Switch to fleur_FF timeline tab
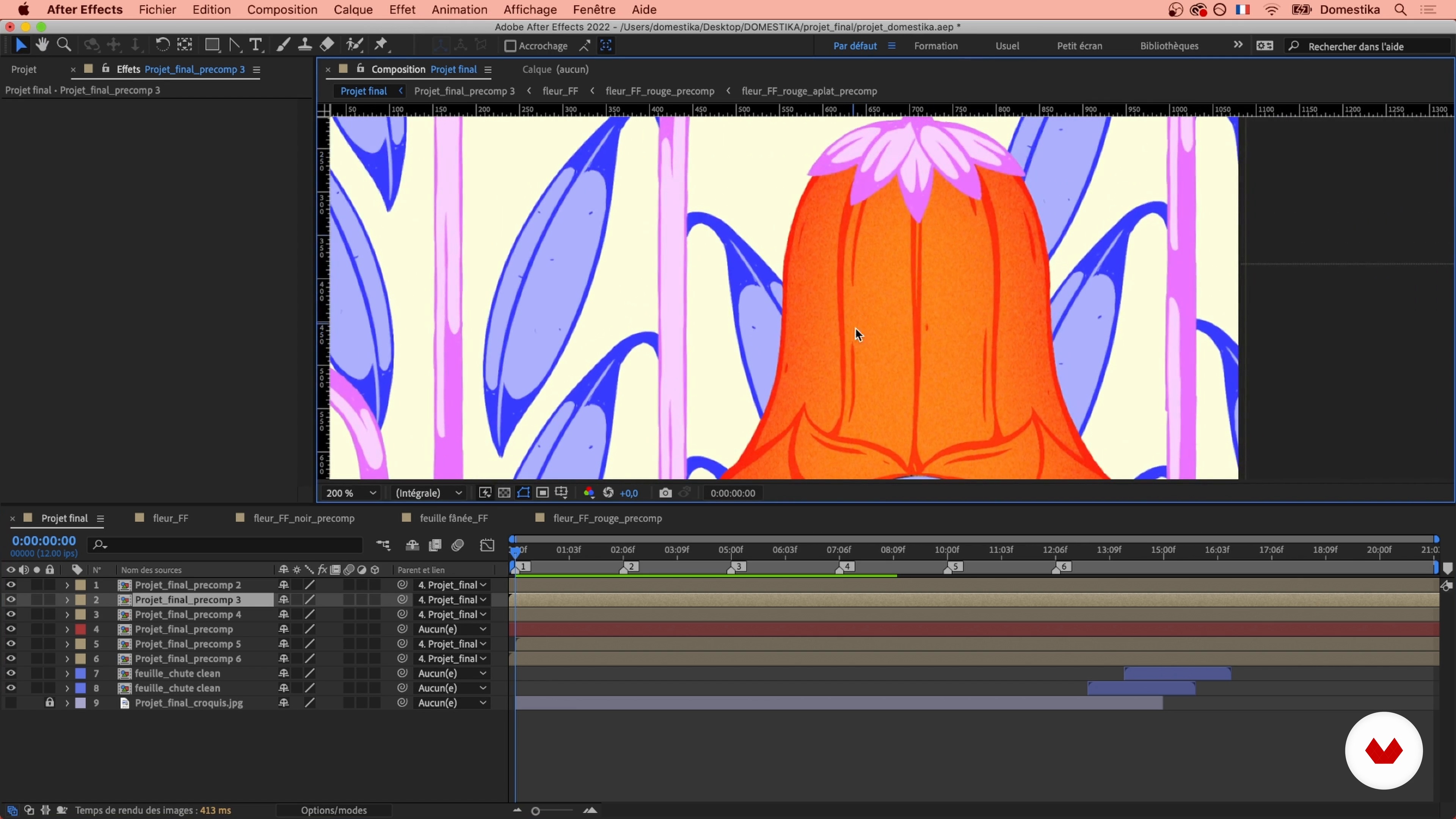Viewport: 1456px width, 819px height. click(170, 518)
